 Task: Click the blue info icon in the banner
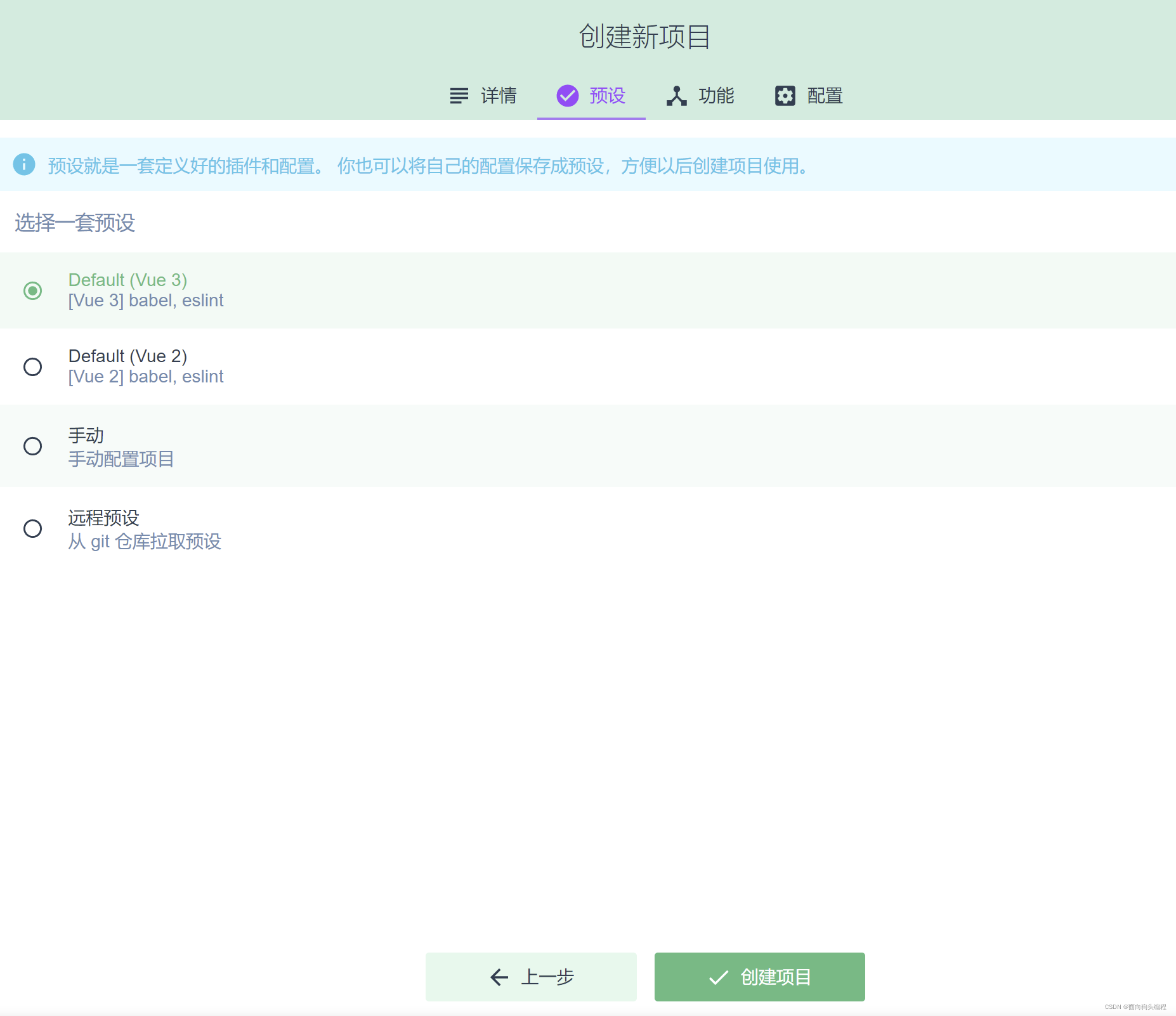[25, 165]
